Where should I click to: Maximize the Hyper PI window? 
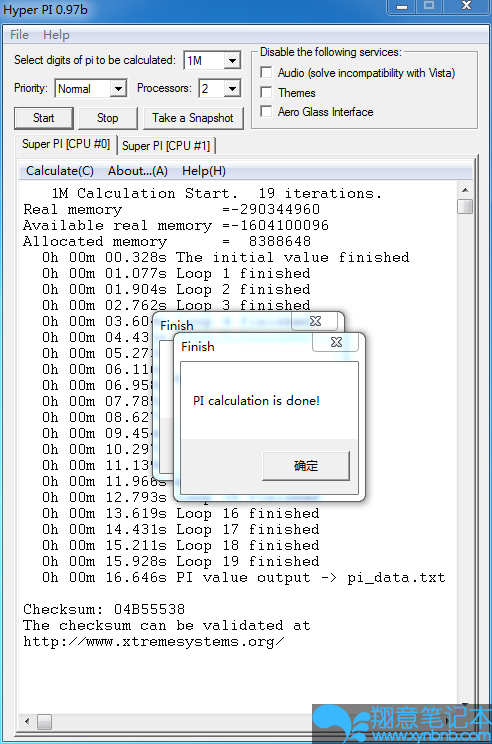(429, 6)
